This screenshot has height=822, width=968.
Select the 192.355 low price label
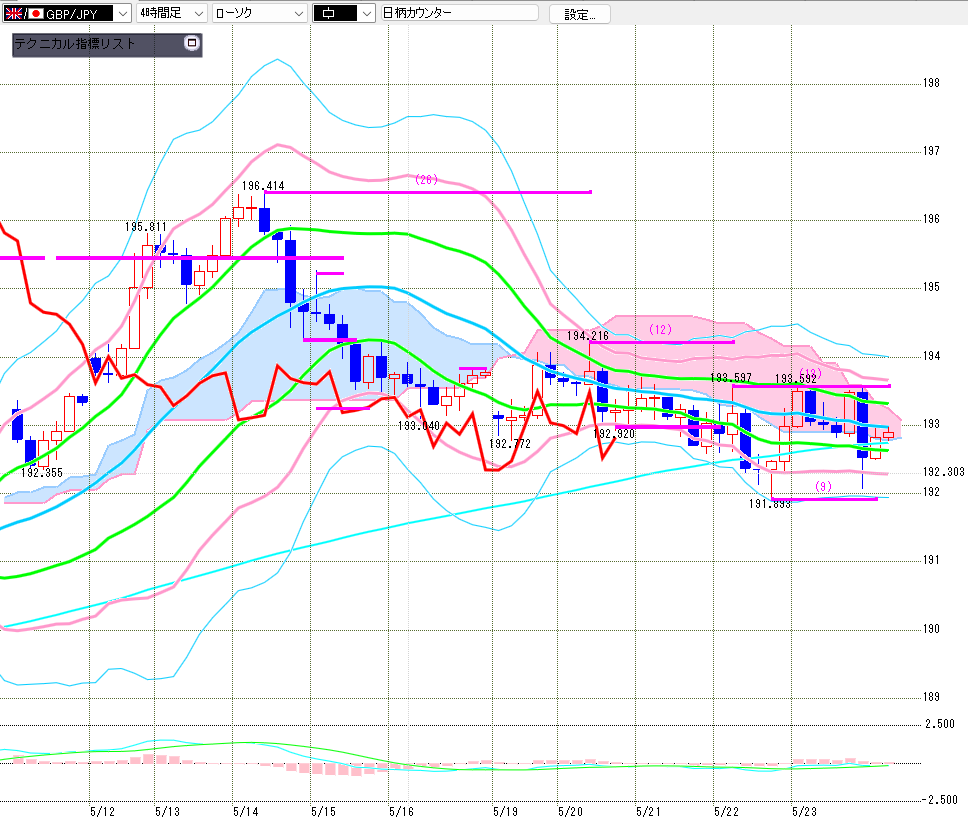pos(42,473)
